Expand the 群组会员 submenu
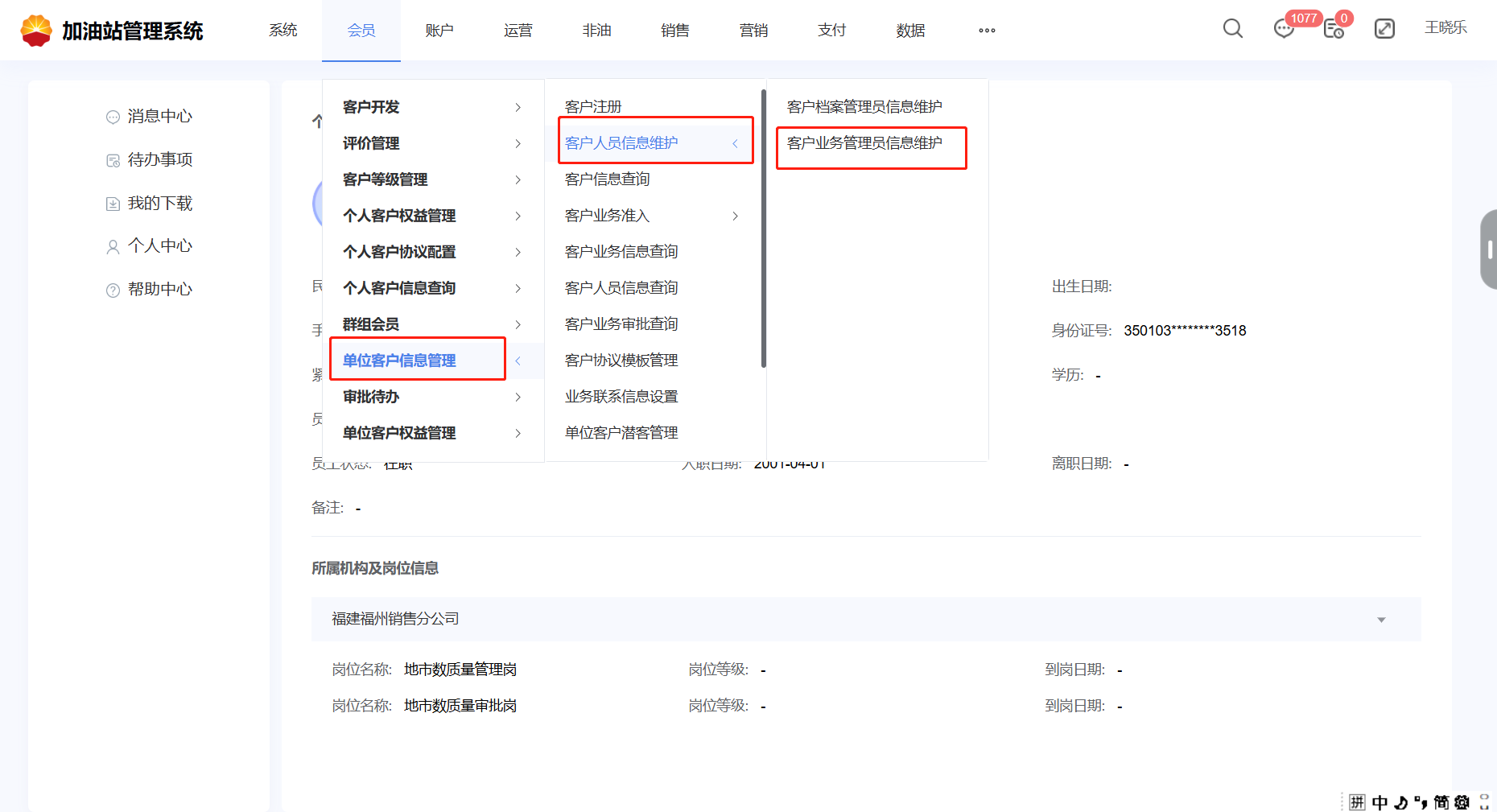Viewport: 1497px width, 812px height. (x=433, y=324)
